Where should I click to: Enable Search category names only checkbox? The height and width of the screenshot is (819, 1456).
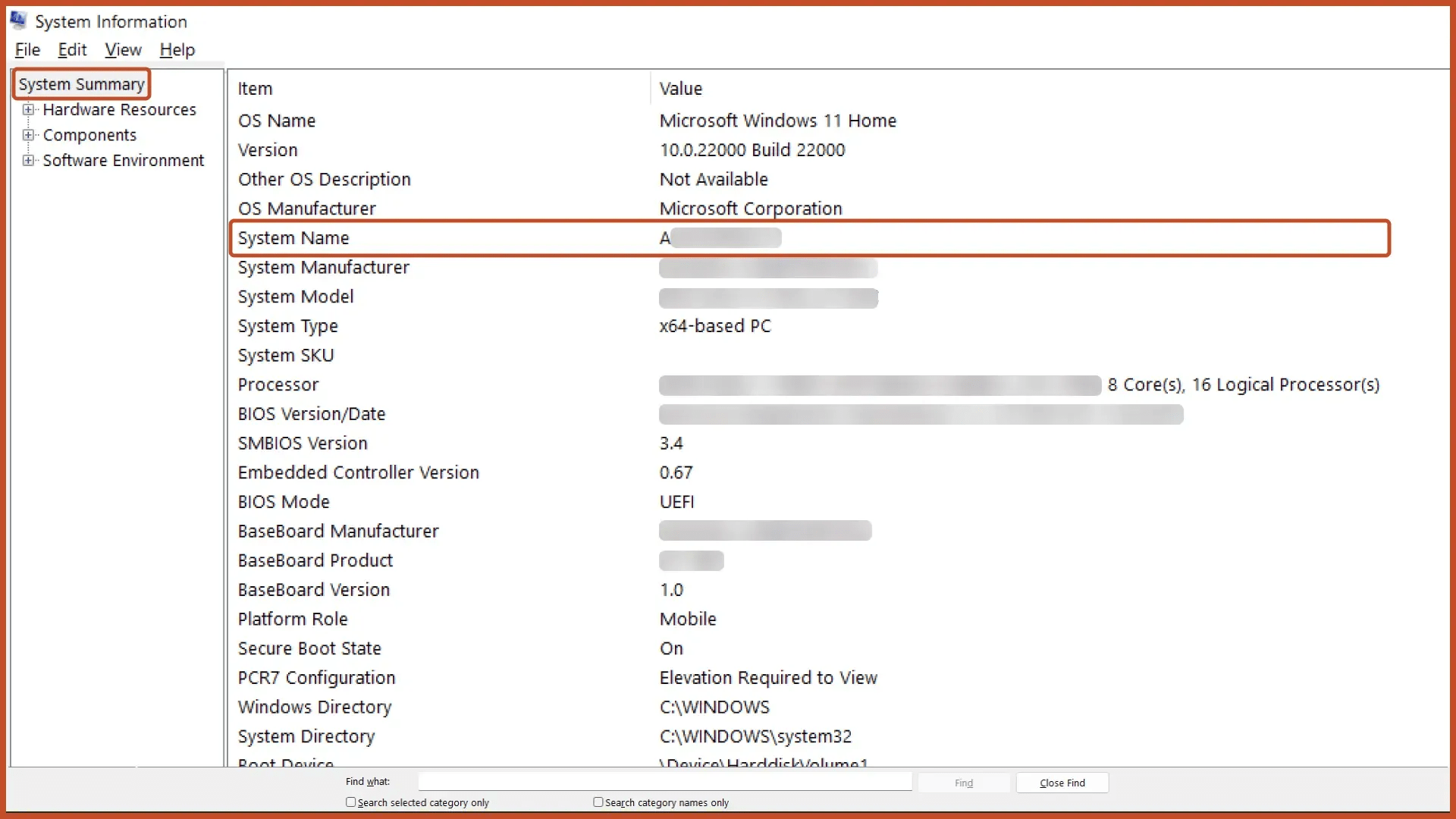click(x=598, y=802)
